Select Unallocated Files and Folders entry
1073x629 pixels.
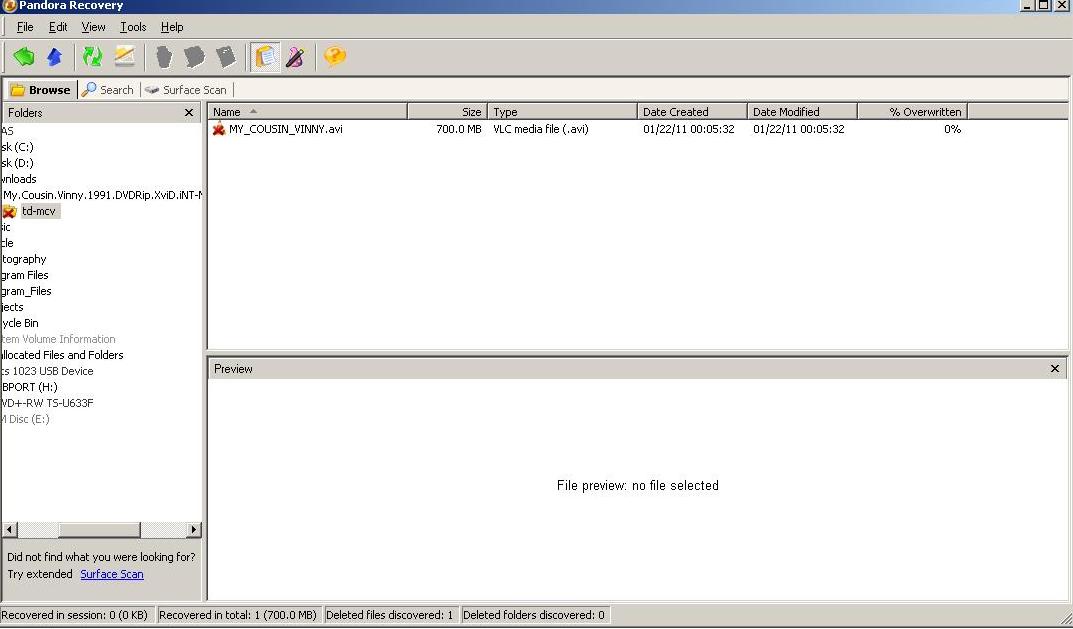click(62, 355)
